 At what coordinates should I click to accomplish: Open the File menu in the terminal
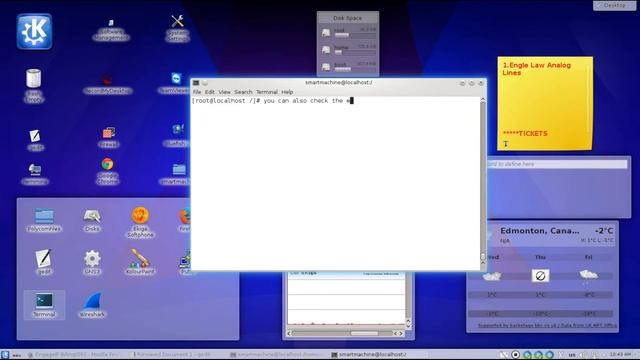[x=197, y=92]
